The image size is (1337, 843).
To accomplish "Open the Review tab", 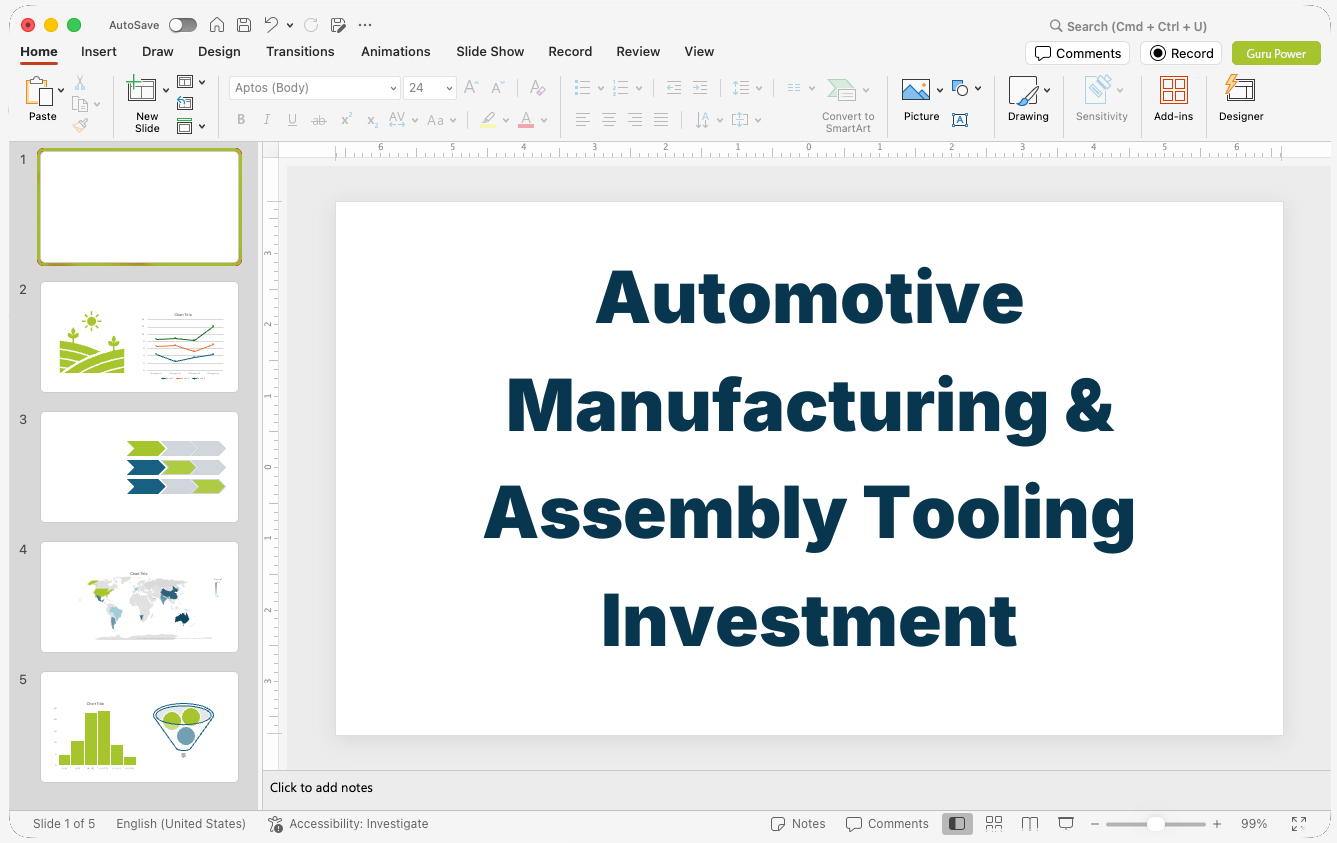I will pyautogui.click(x=638, y=51).
